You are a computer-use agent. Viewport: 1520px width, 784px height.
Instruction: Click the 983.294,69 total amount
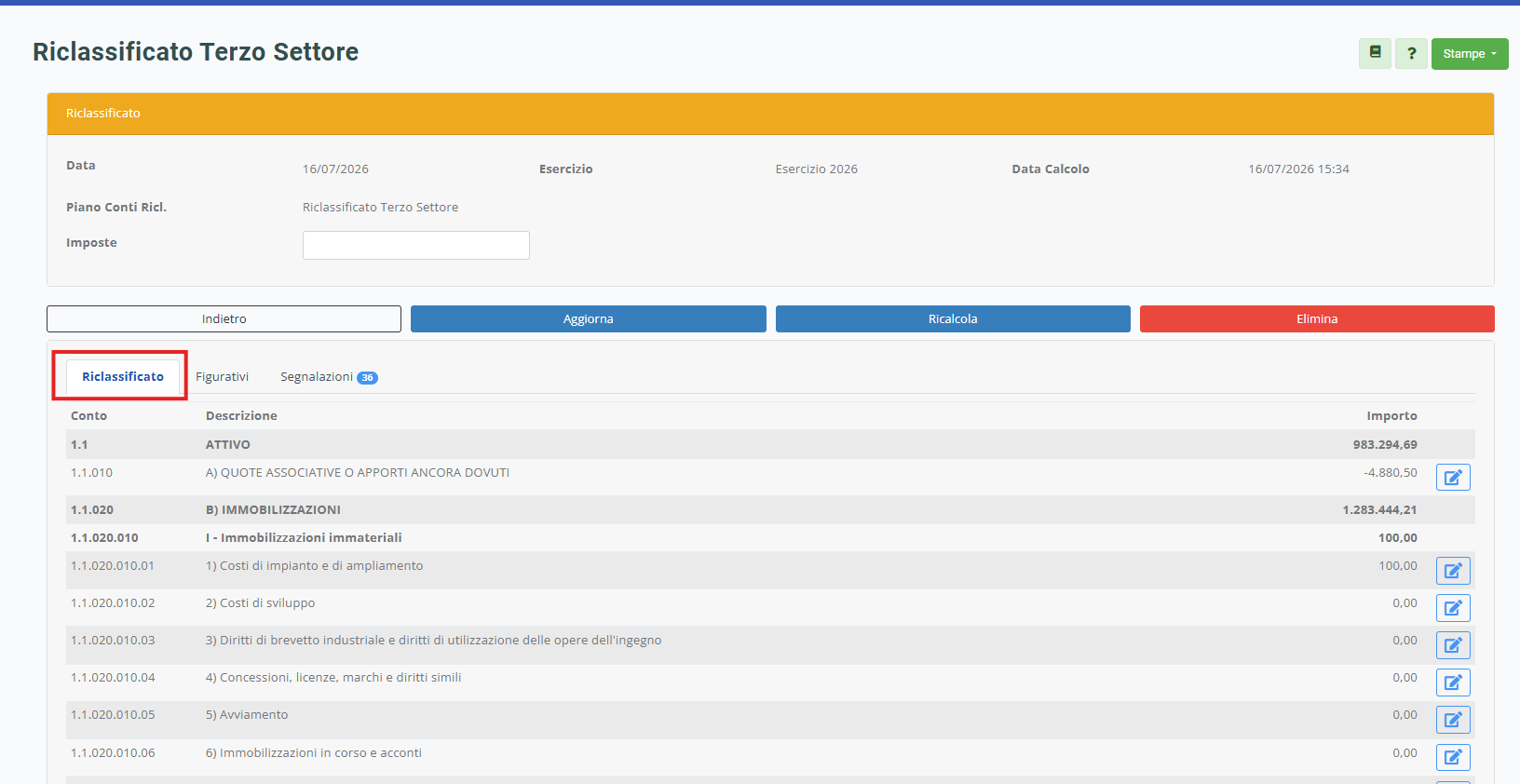pyautogui.click(x=1385, y=444)
